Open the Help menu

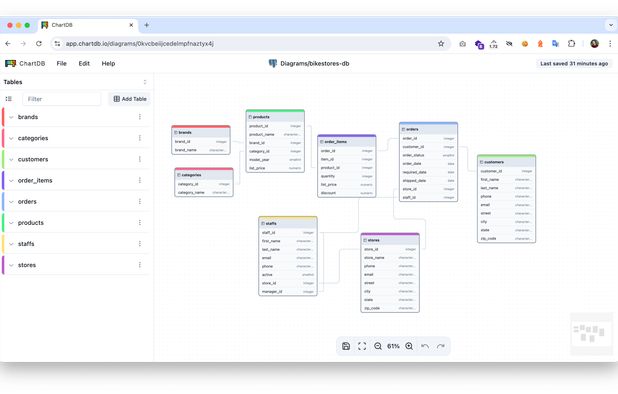click(x=108, y=63)
